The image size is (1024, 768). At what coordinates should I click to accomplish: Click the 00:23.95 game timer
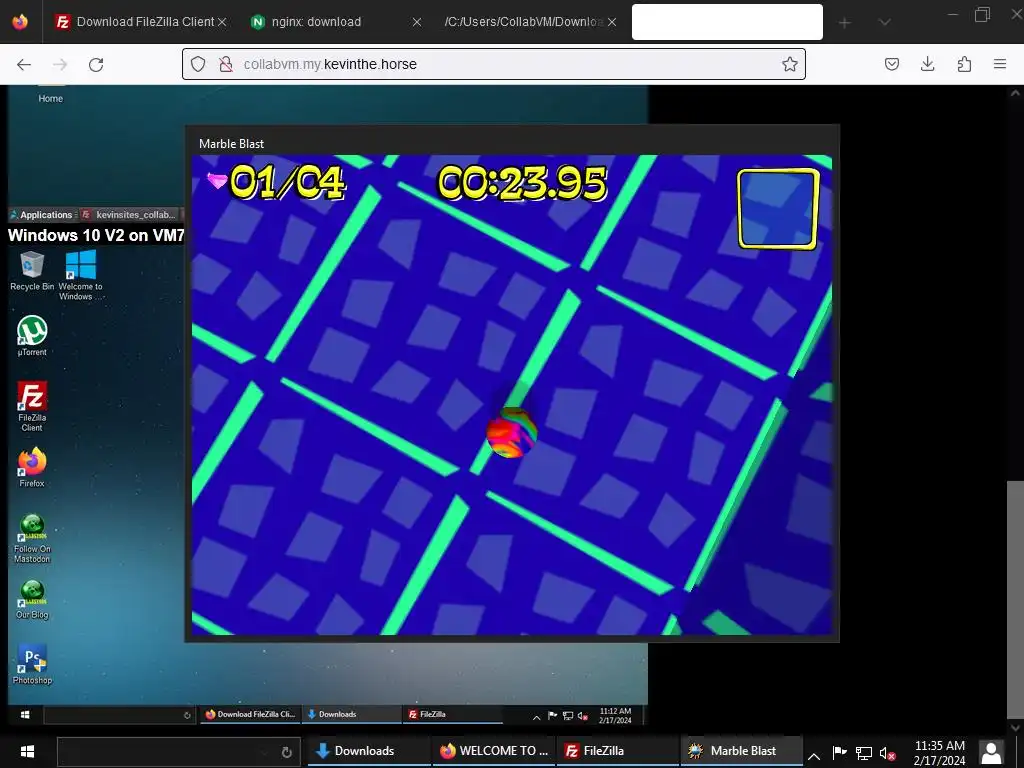522,182
